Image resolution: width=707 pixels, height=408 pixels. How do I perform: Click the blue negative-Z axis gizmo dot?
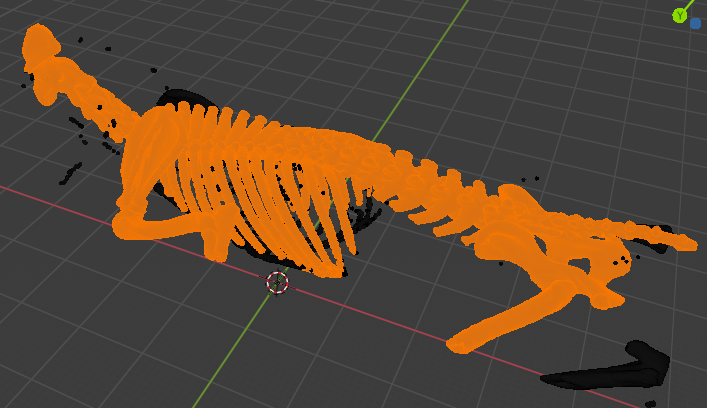tap(695, 23)
